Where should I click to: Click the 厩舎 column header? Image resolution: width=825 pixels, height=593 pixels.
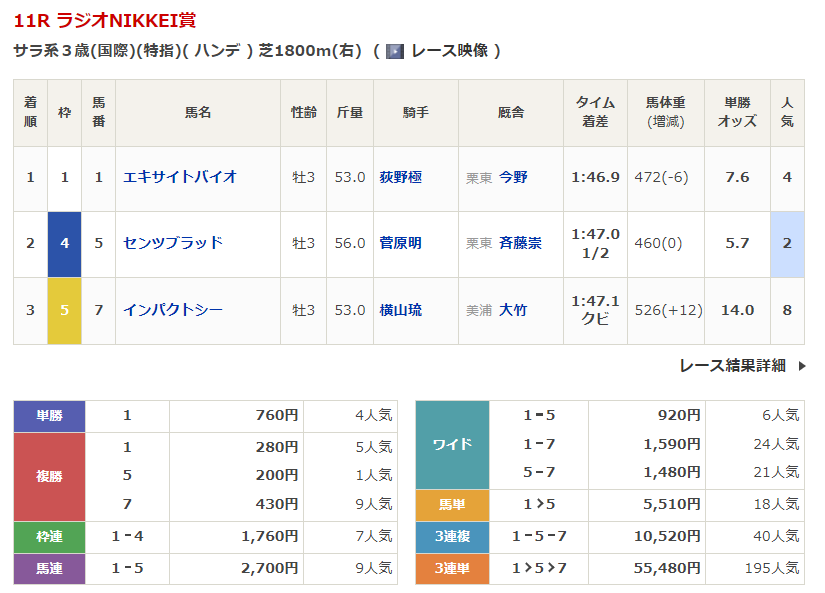tap(511, 113)
